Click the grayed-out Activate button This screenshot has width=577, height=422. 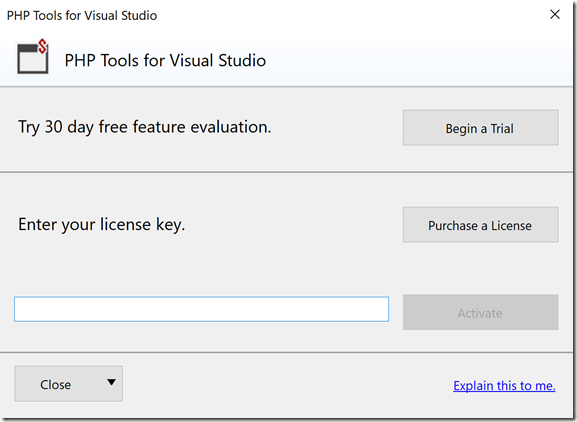pos(480,312)
